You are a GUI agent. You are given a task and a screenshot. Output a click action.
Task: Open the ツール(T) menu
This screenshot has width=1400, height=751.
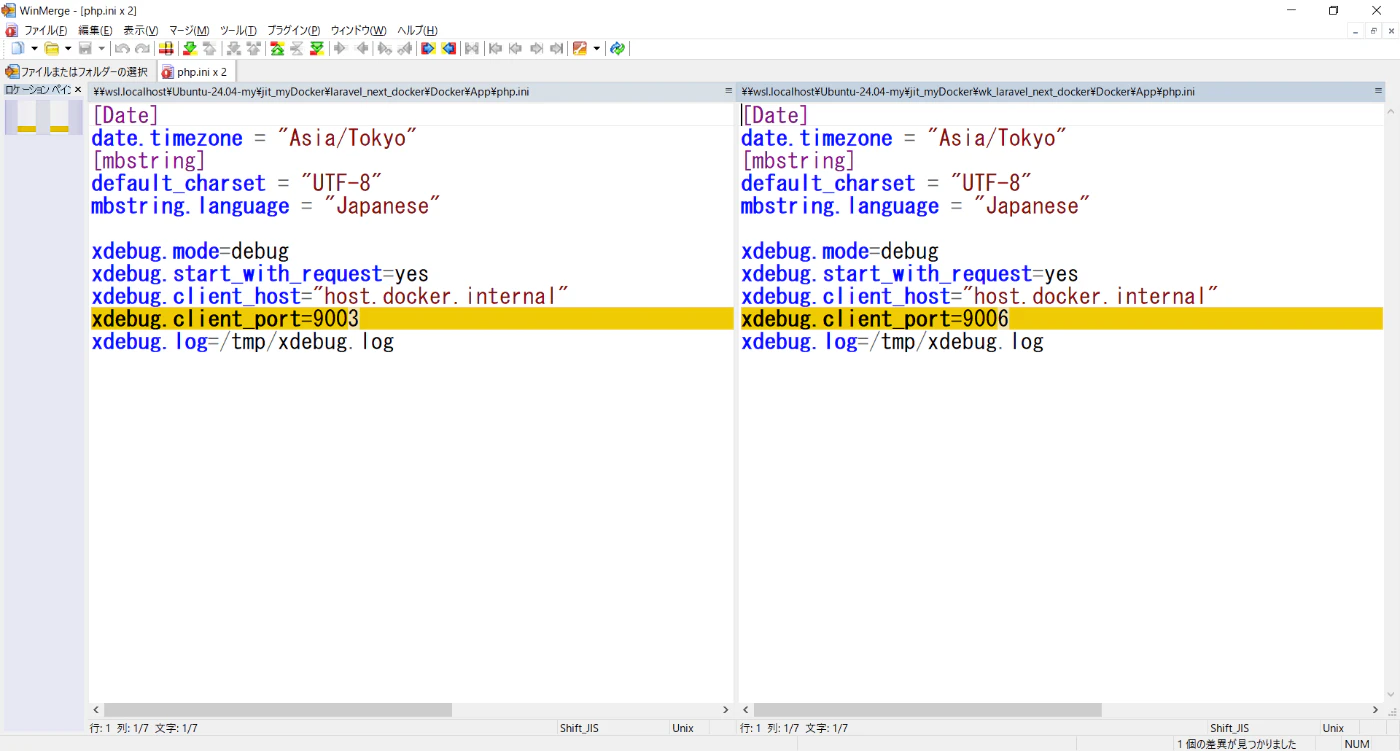(x=238, y=30)
